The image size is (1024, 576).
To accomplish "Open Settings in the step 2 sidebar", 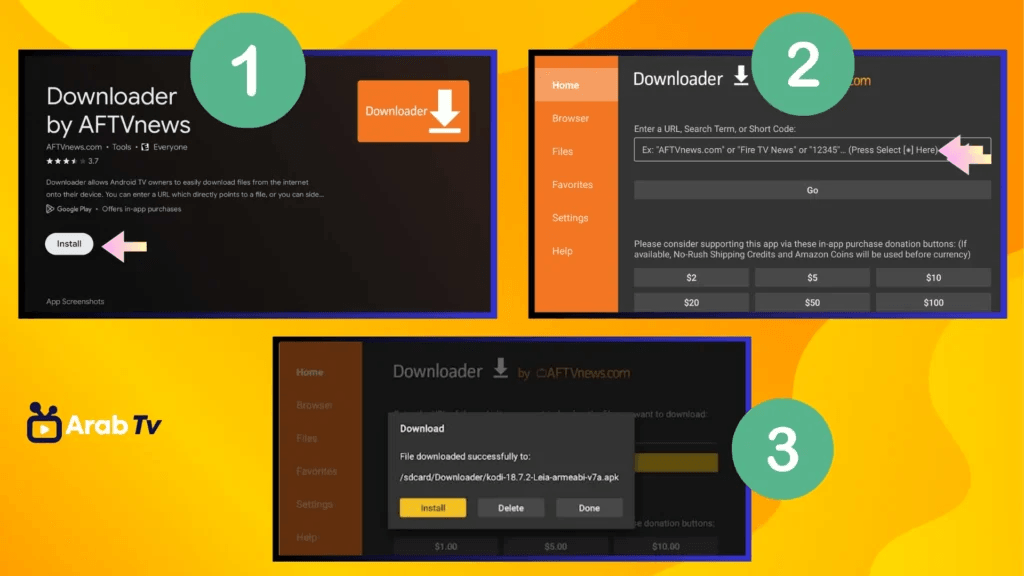I will (x=570, y=218).
